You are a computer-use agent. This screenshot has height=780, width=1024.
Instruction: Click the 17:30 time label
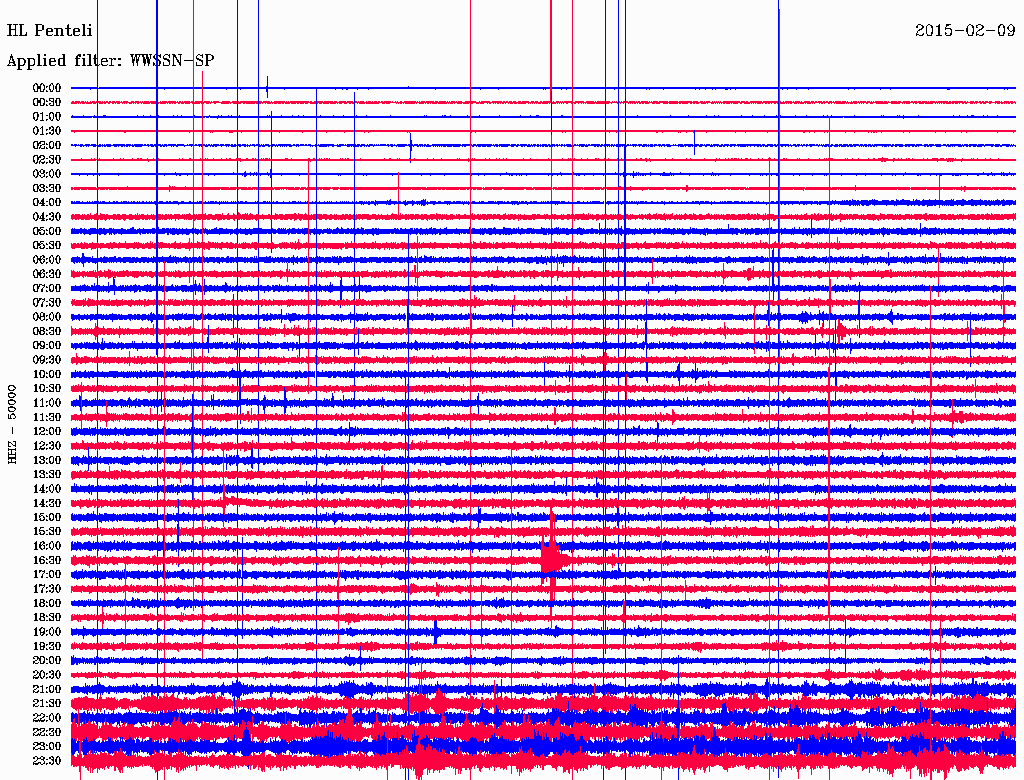(x=46, y=589)
